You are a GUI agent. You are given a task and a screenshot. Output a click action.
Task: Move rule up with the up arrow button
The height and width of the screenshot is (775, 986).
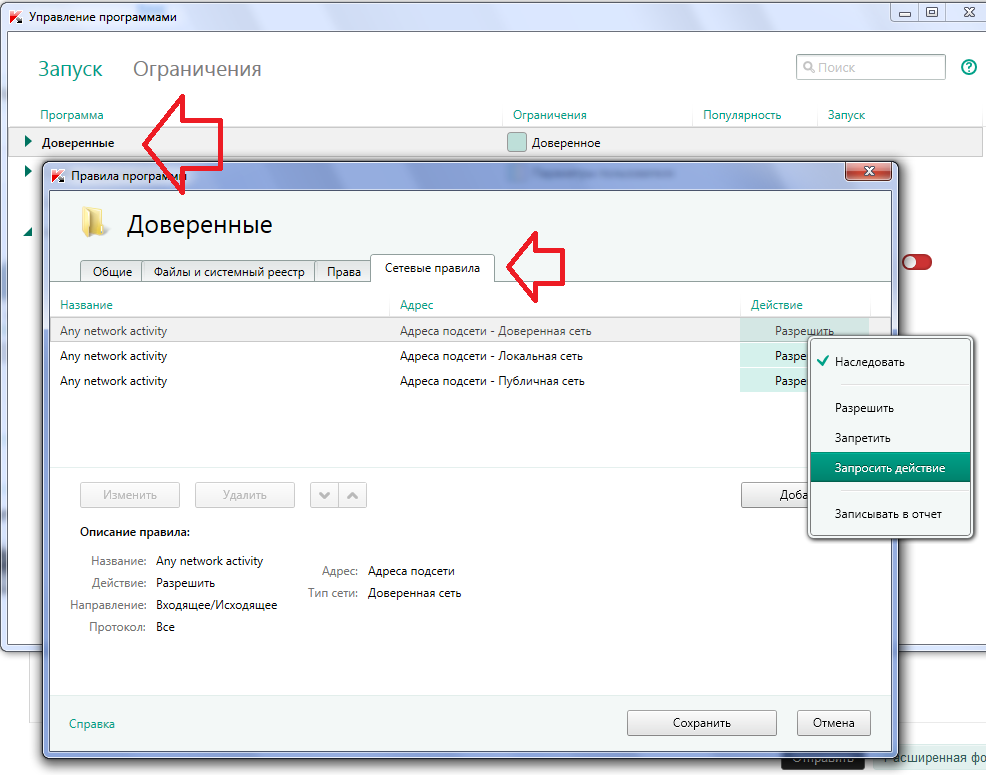pyautogui.click(x=353, y=495)
